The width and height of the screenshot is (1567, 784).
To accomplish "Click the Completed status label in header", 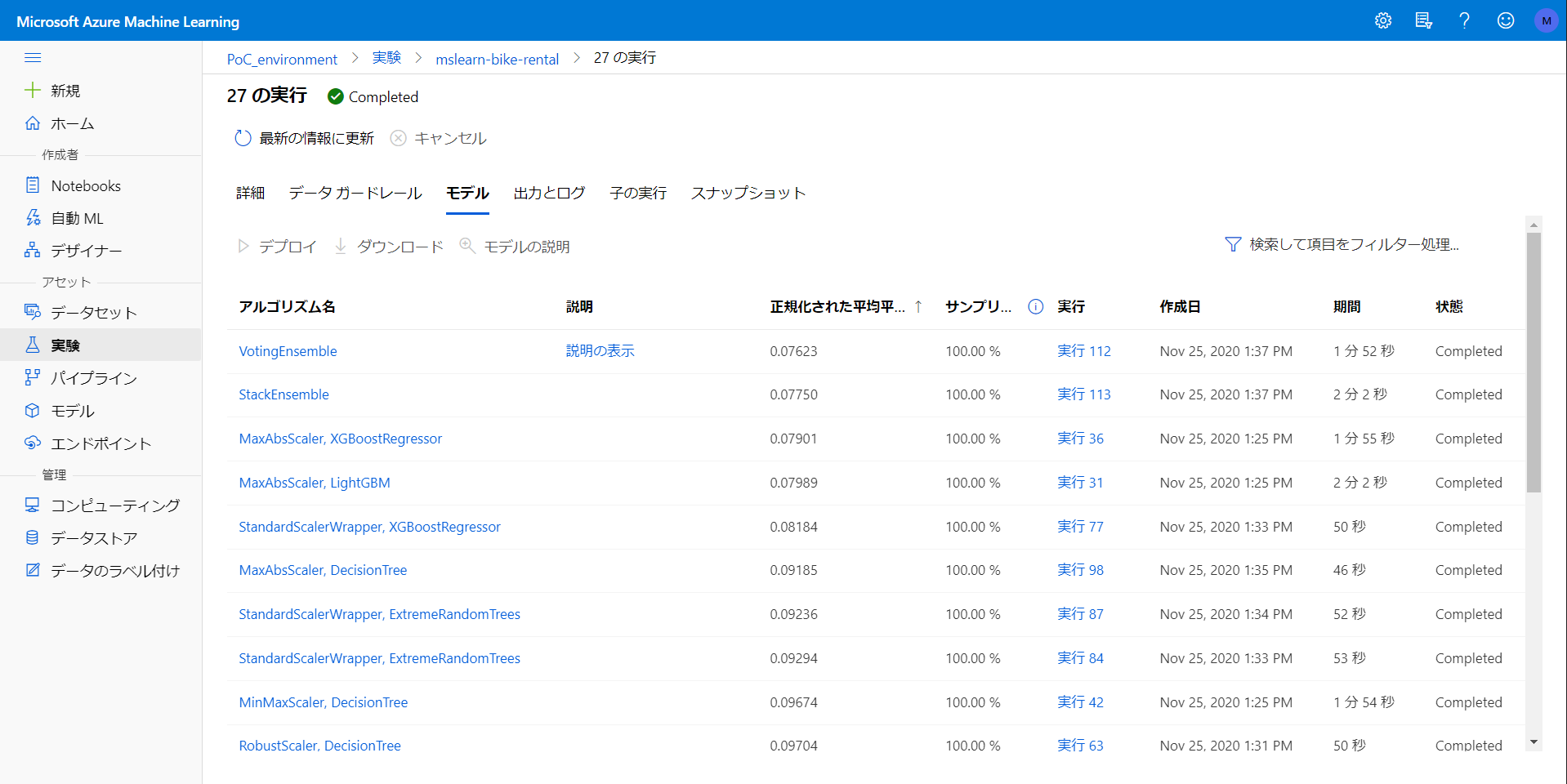I will 383,96.
